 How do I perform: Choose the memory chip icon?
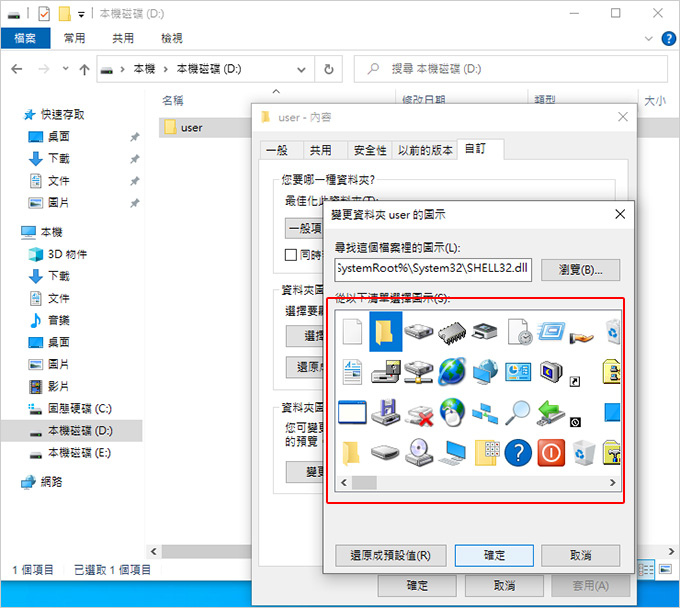(x=452, y=332)
